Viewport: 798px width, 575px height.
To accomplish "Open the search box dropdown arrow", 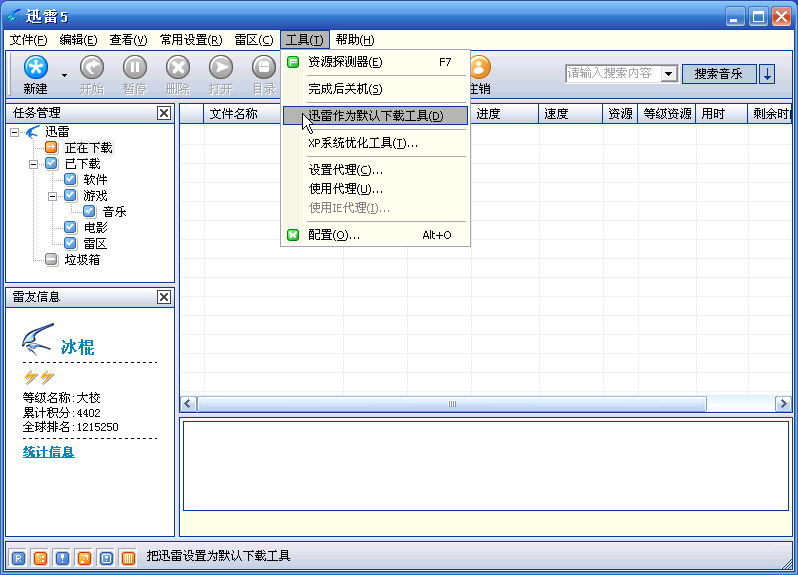I will (669, 74).
